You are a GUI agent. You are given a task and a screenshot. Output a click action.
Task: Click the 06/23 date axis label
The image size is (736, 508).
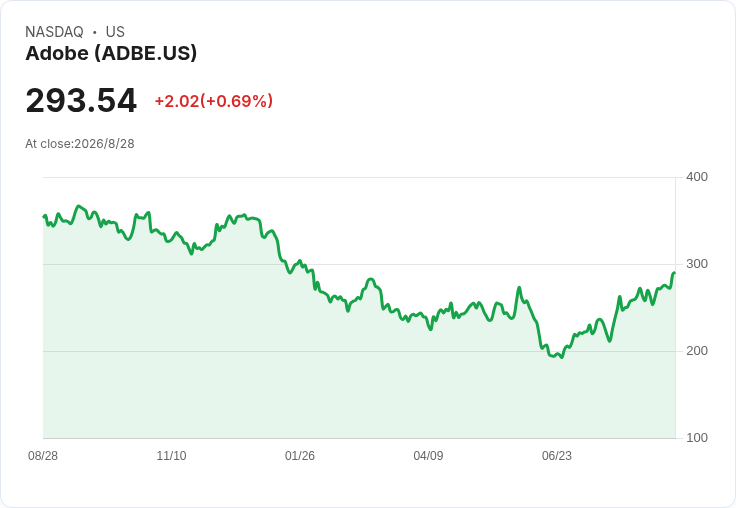click(x=557, y=455)
